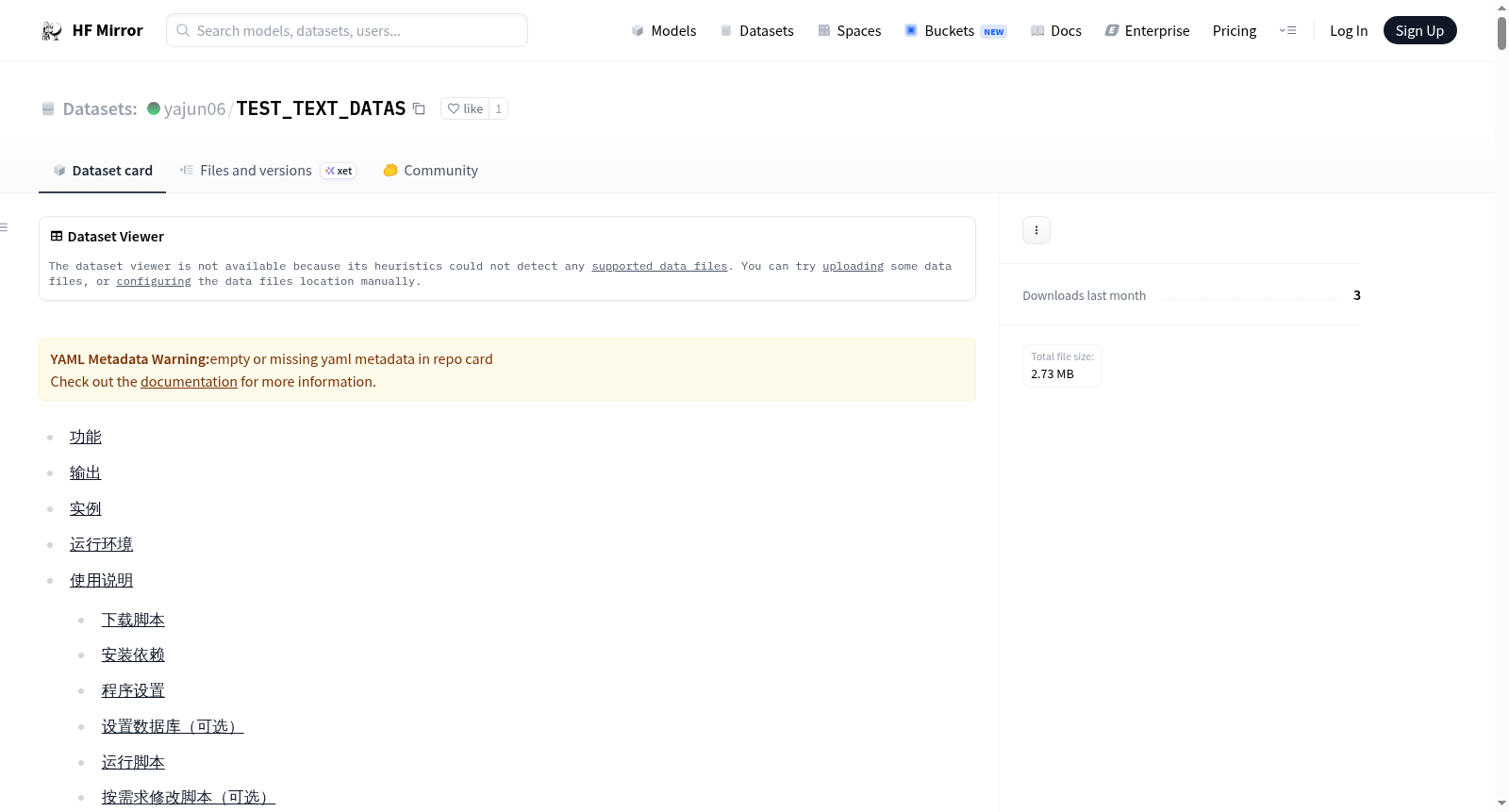
Task: Jump to the 功能 section
Action: [86, 437]
